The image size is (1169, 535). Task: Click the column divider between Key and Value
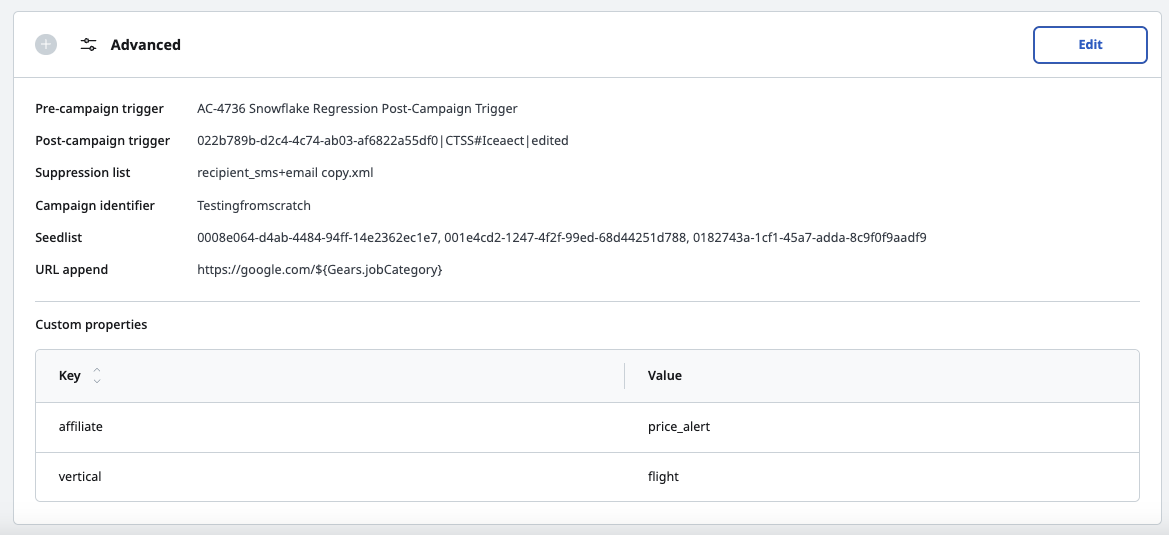tap(624, 376)
